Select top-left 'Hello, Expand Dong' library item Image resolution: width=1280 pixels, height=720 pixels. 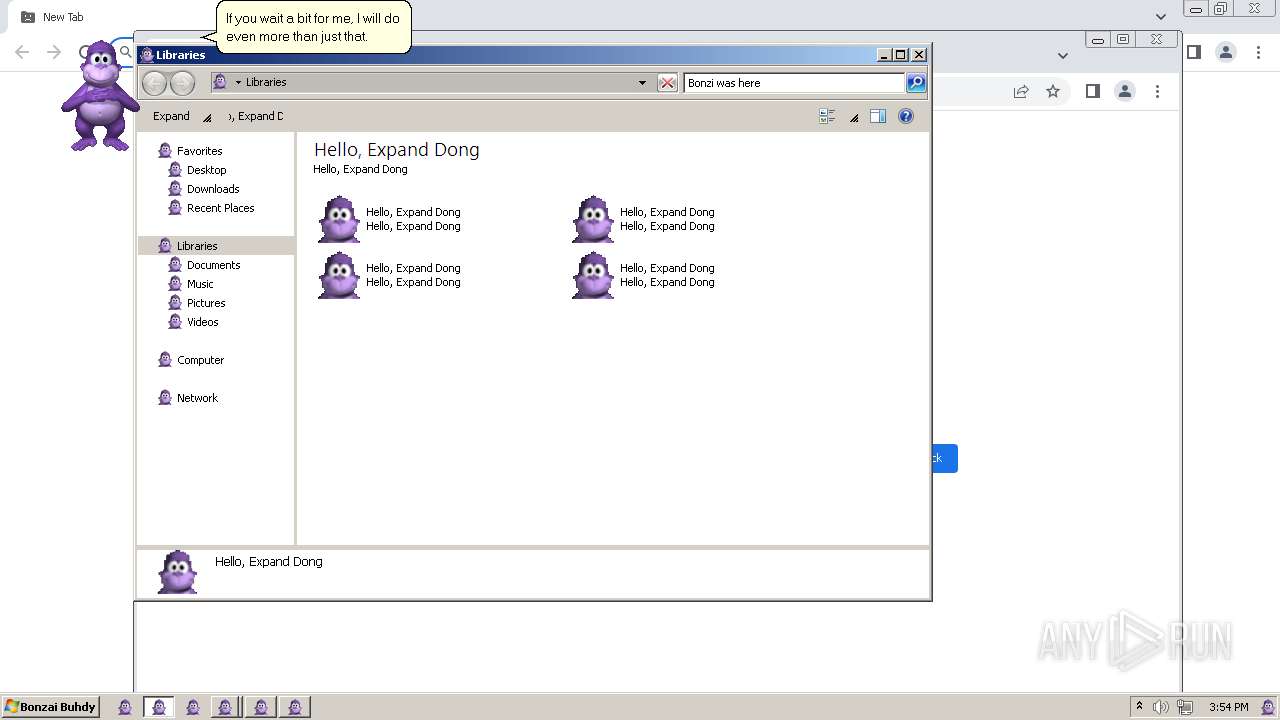389,219
